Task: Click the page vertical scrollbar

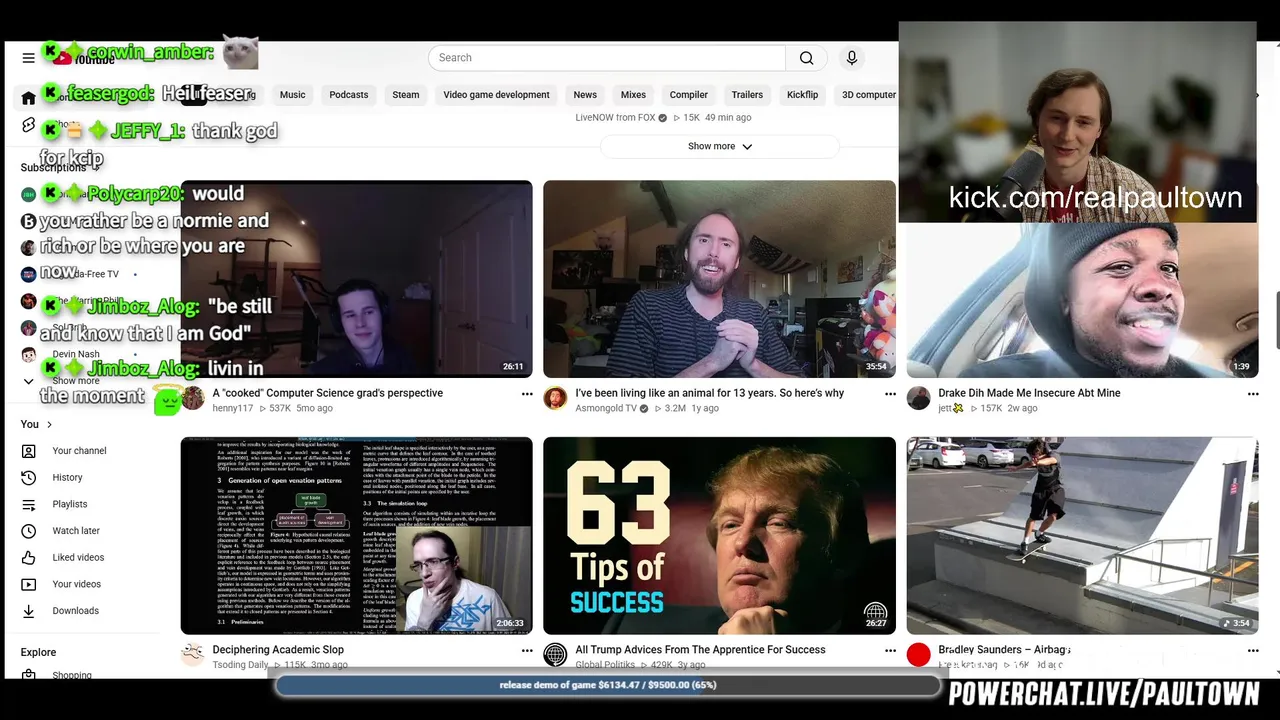Action: tap(1277, 320)
